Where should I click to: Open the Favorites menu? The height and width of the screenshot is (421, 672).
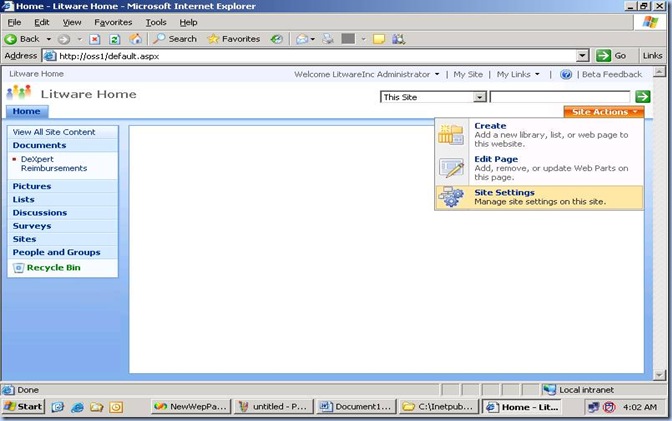tap(113, 22)
